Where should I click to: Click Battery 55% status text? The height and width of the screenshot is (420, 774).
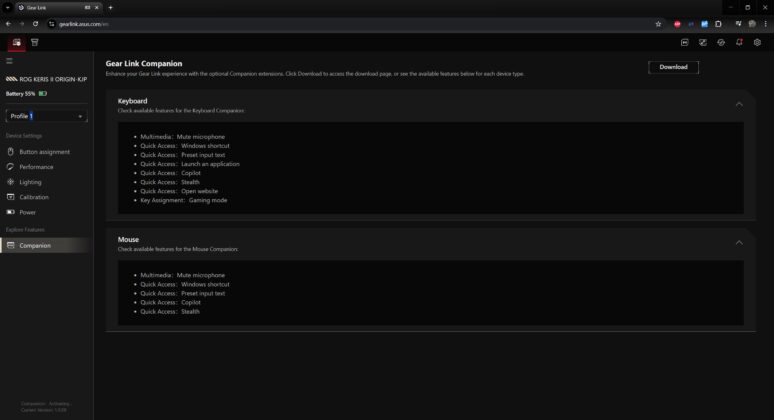click(x=20, y=94)
